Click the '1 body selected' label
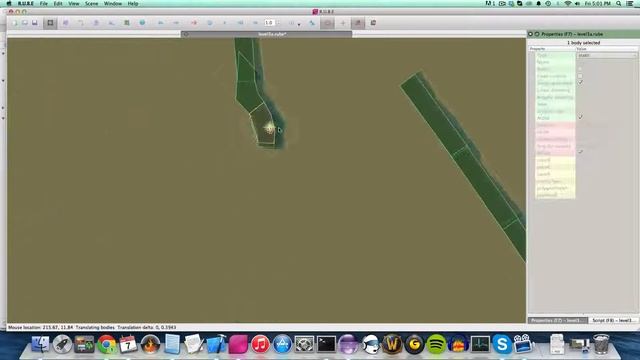Viewport: 640px width, 360px height. pyautogui.click(x=583, y=42)
